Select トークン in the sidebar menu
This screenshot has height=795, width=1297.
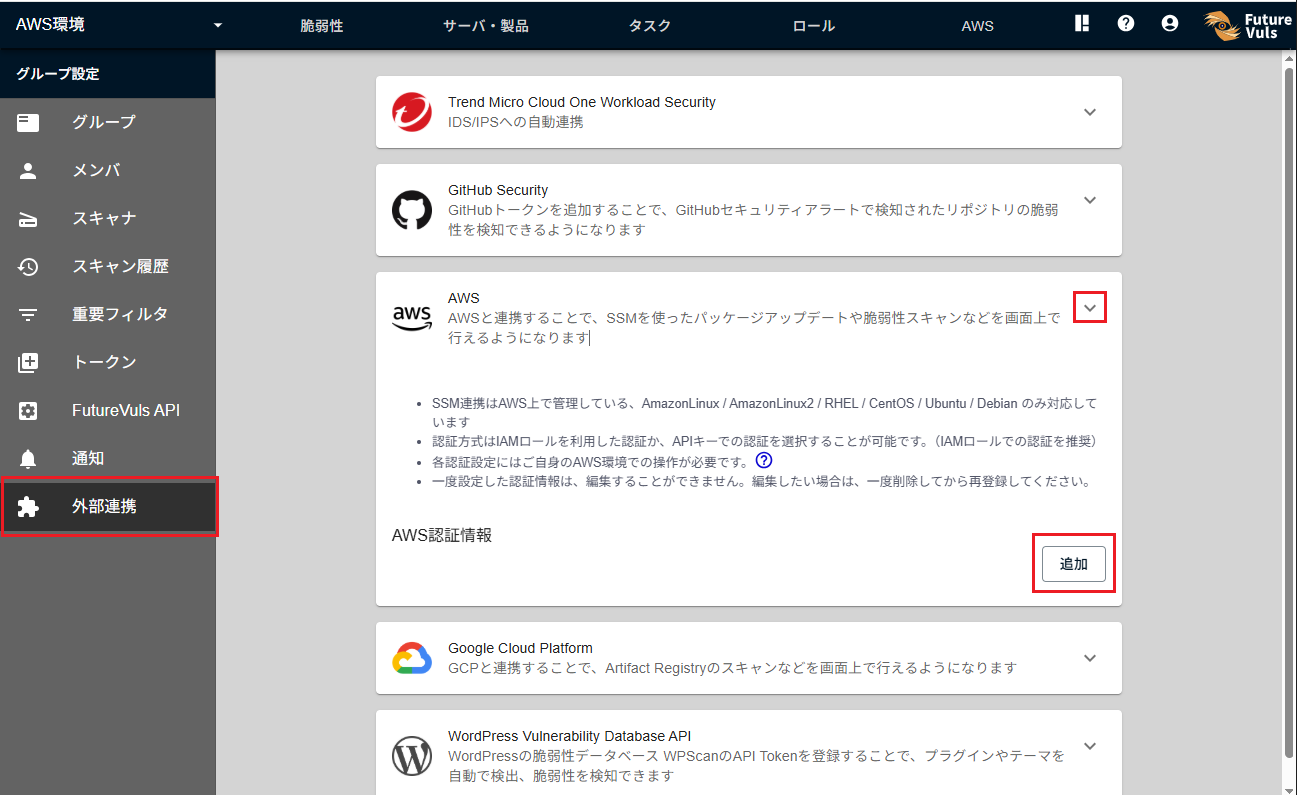coord(108,362)
